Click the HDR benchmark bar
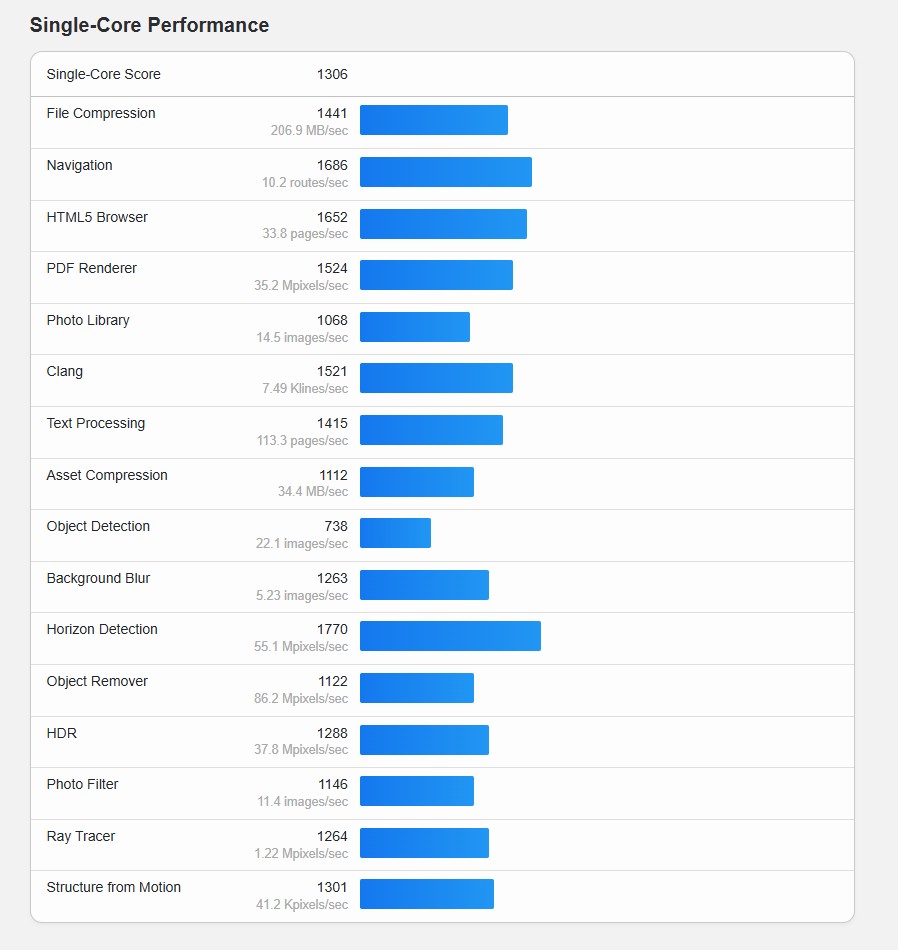The image size is (898, 950). tap(424, 740)
